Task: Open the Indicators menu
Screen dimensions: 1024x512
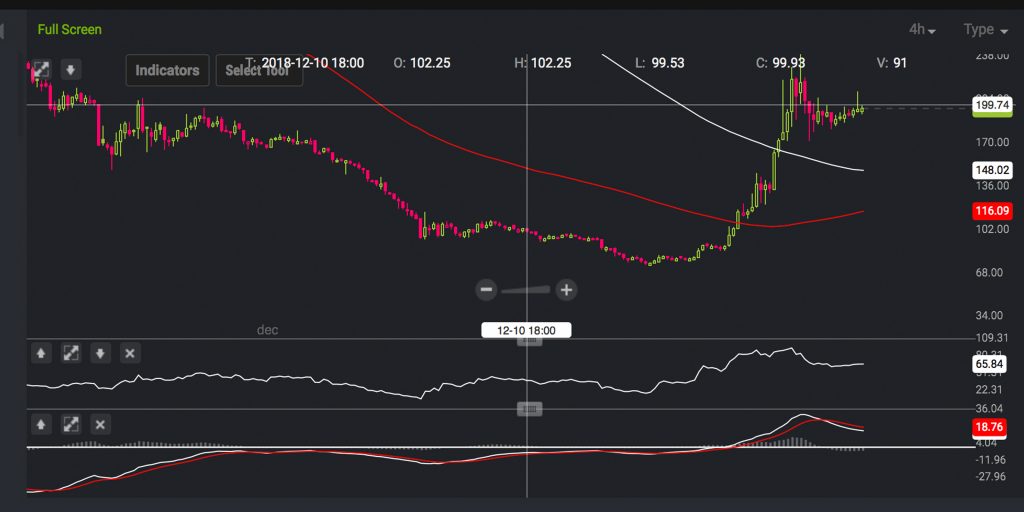Action: click(x=167, y=70)
